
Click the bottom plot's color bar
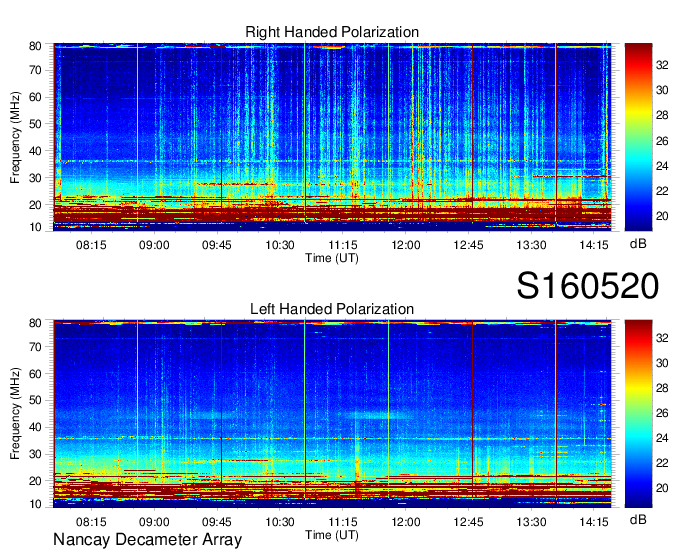coord(638,414)
